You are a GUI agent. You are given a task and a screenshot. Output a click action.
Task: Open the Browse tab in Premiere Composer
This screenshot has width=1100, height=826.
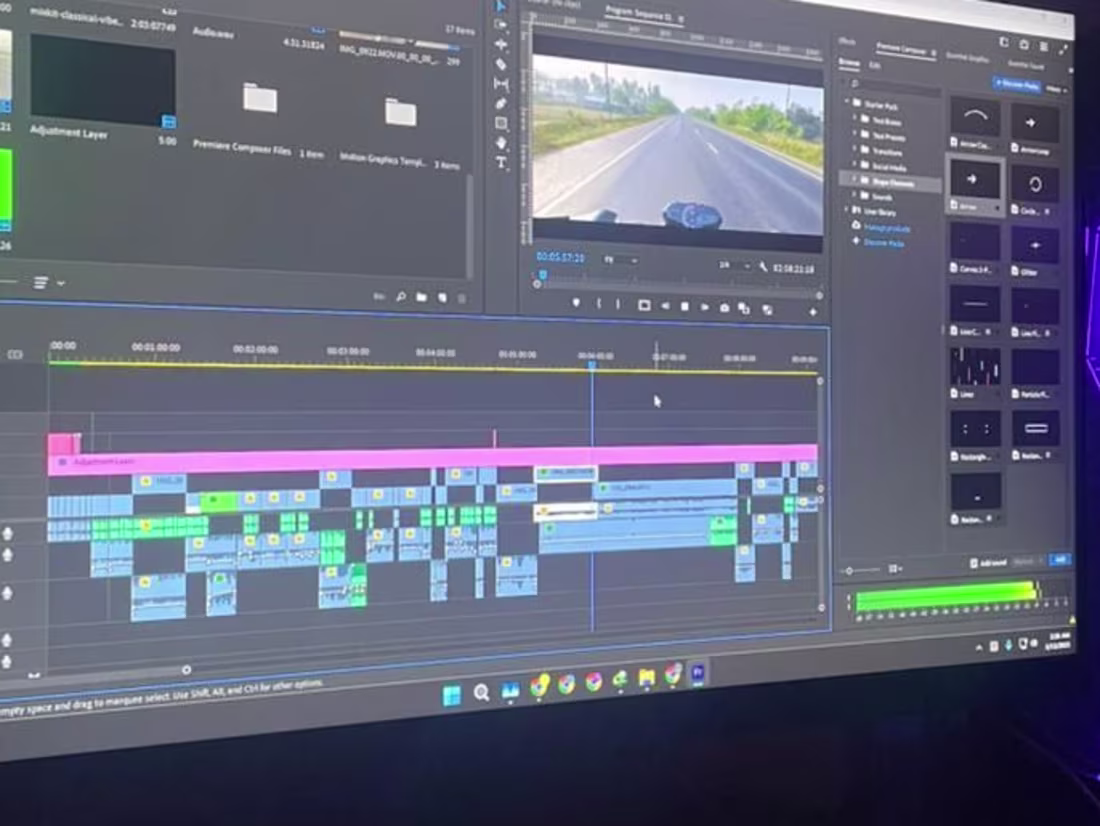click(849, 62)
